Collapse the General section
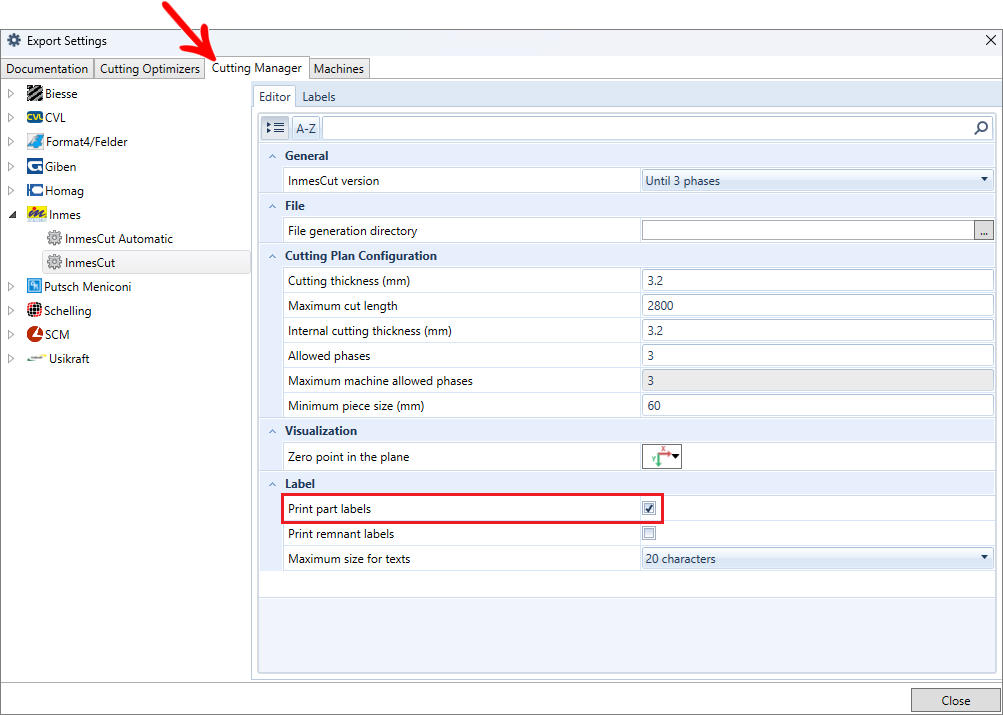 coord(272,156)
